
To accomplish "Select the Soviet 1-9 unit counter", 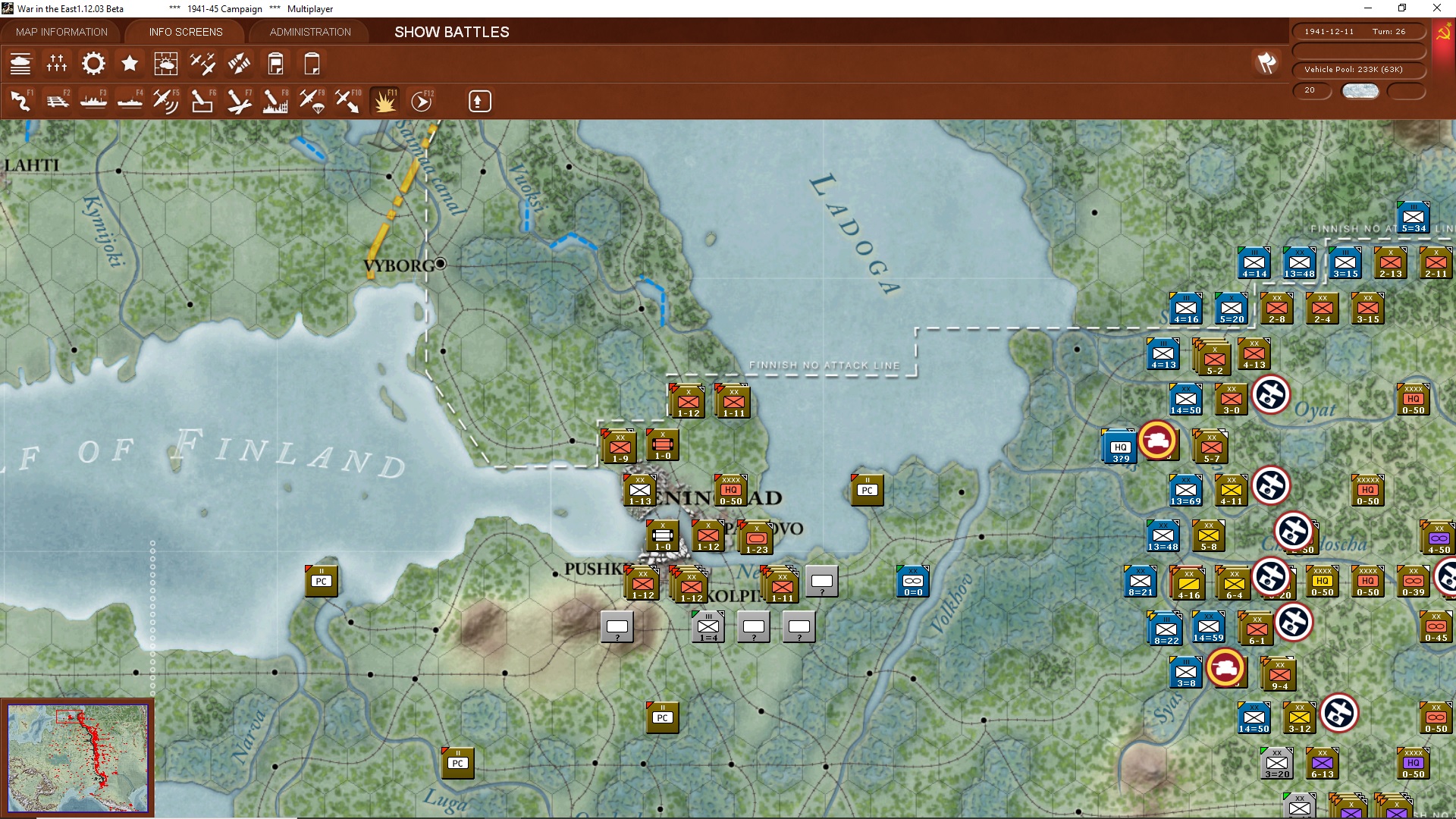I will point(620,447).
